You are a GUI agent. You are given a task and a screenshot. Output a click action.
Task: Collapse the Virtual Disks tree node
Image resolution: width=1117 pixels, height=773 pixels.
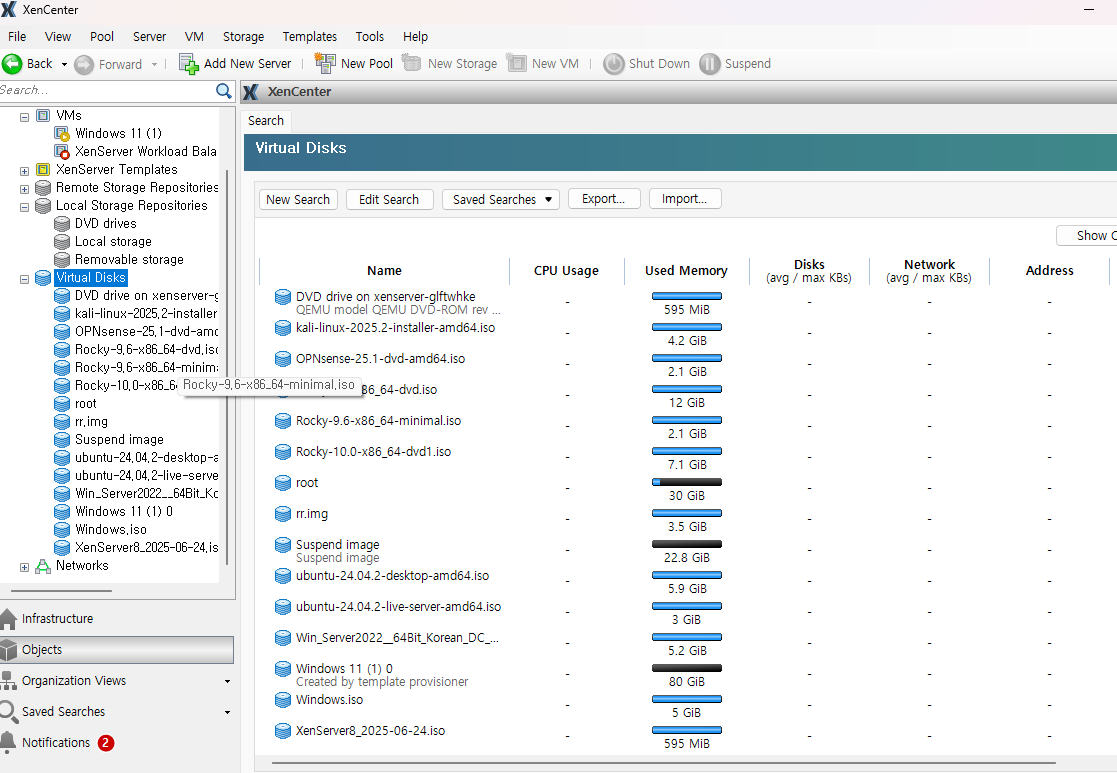pyautogui.click(x=24, y=279)
